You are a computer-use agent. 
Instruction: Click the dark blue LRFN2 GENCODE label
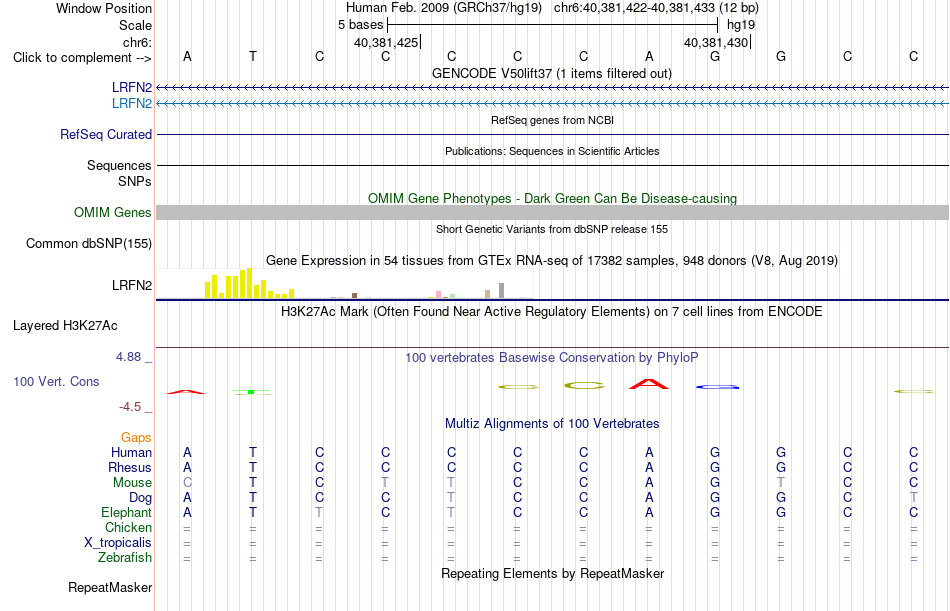(x=131, y=87)
